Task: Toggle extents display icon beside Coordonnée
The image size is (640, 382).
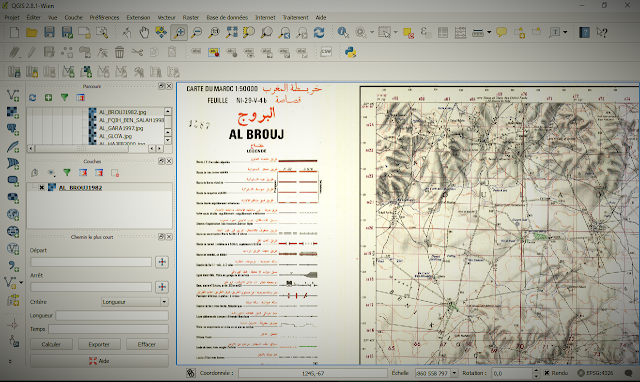Action: click(191, 373)
